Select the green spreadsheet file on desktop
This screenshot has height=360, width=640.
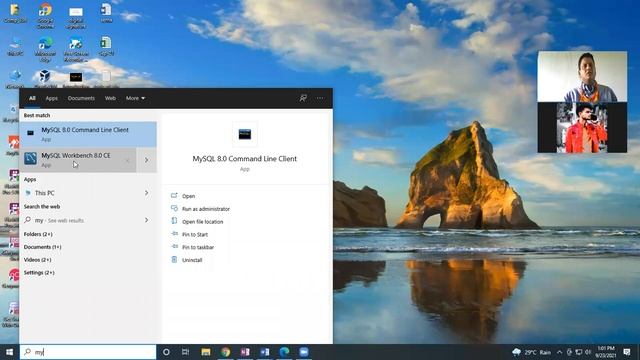pos(106,46)
